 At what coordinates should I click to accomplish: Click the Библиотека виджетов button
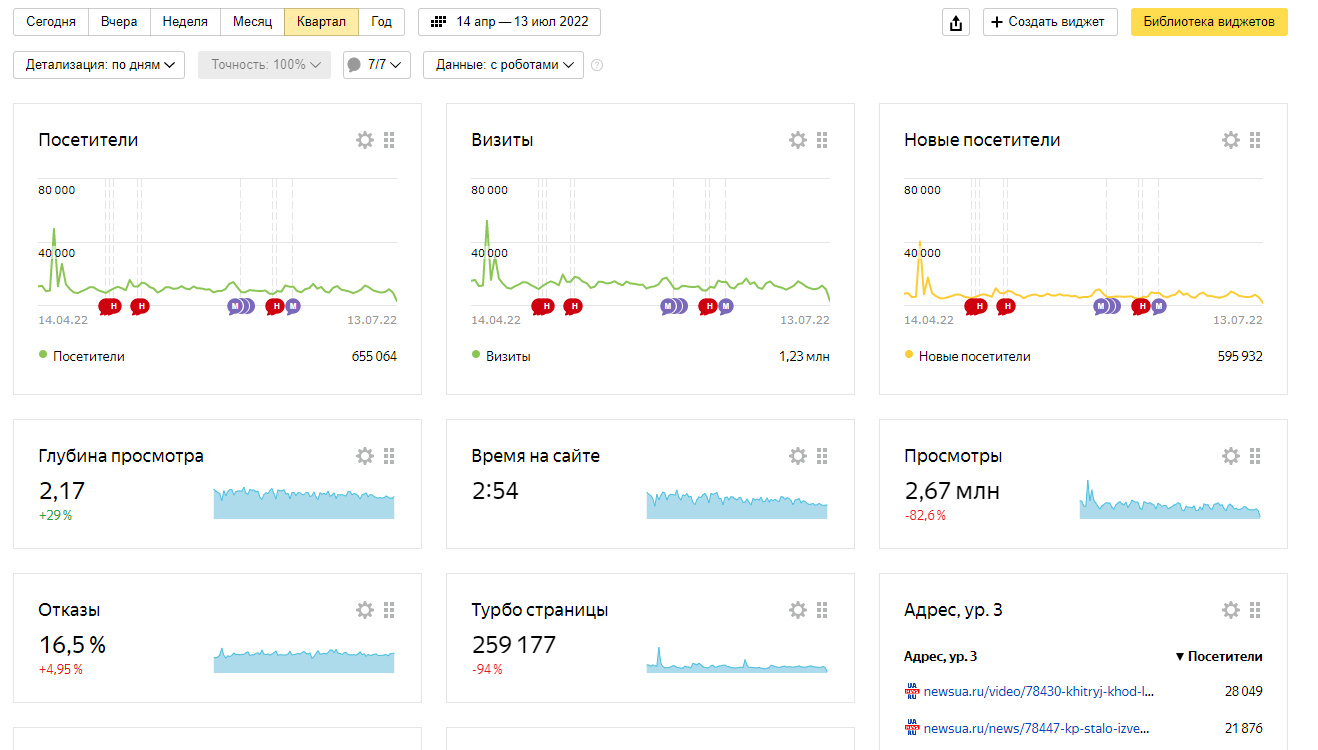(x=1209, y=22)
